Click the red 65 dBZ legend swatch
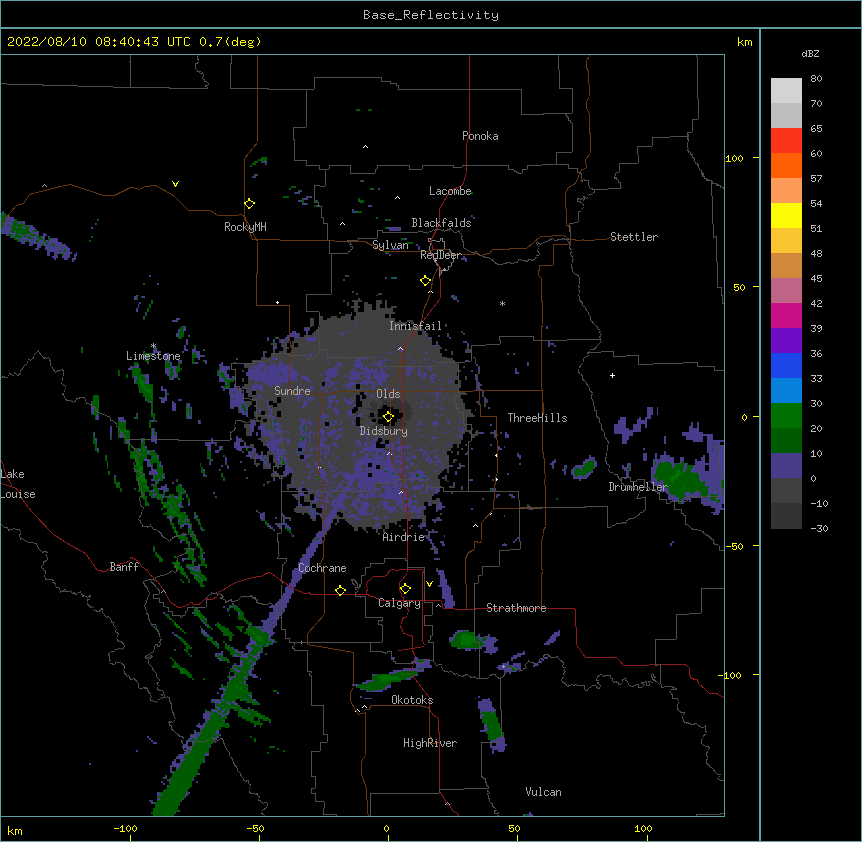 tap(786, 141)
